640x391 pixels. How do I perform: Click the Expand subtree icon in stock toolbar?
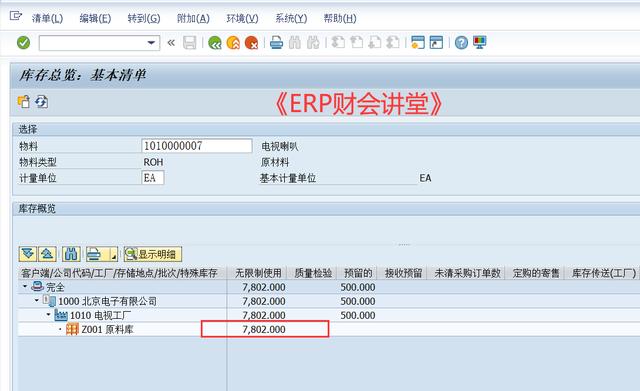[28, 254]
